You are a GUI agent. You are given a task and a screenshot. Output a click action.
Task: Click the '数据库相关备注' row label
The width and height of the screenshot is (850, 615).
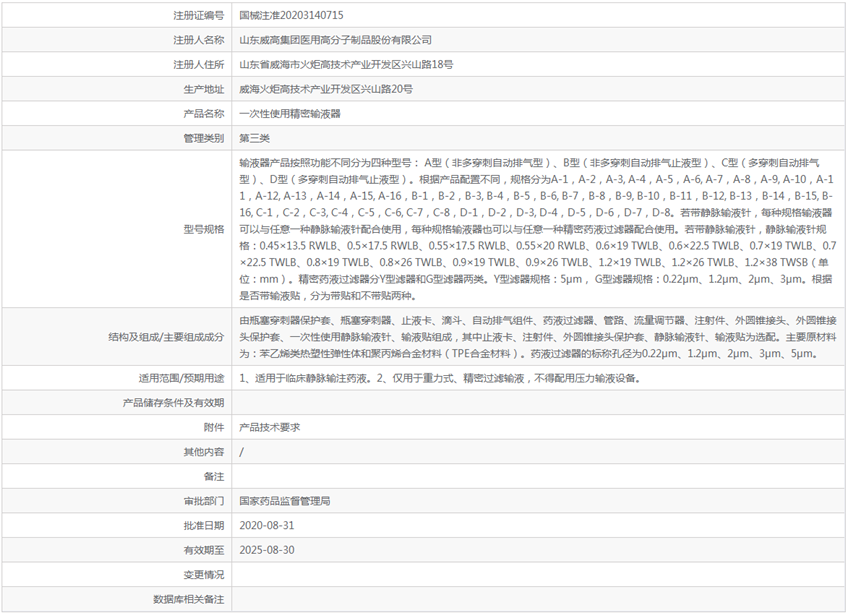pyautogui.click(x=189, y=600)
